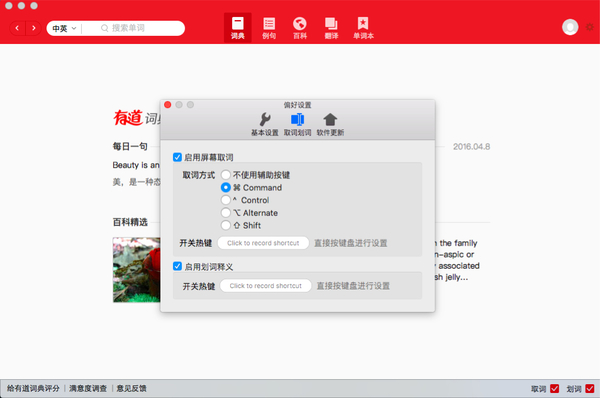Click the 意见反馈 link
Screen dimensions: 600x398
[x=131, y=388]
